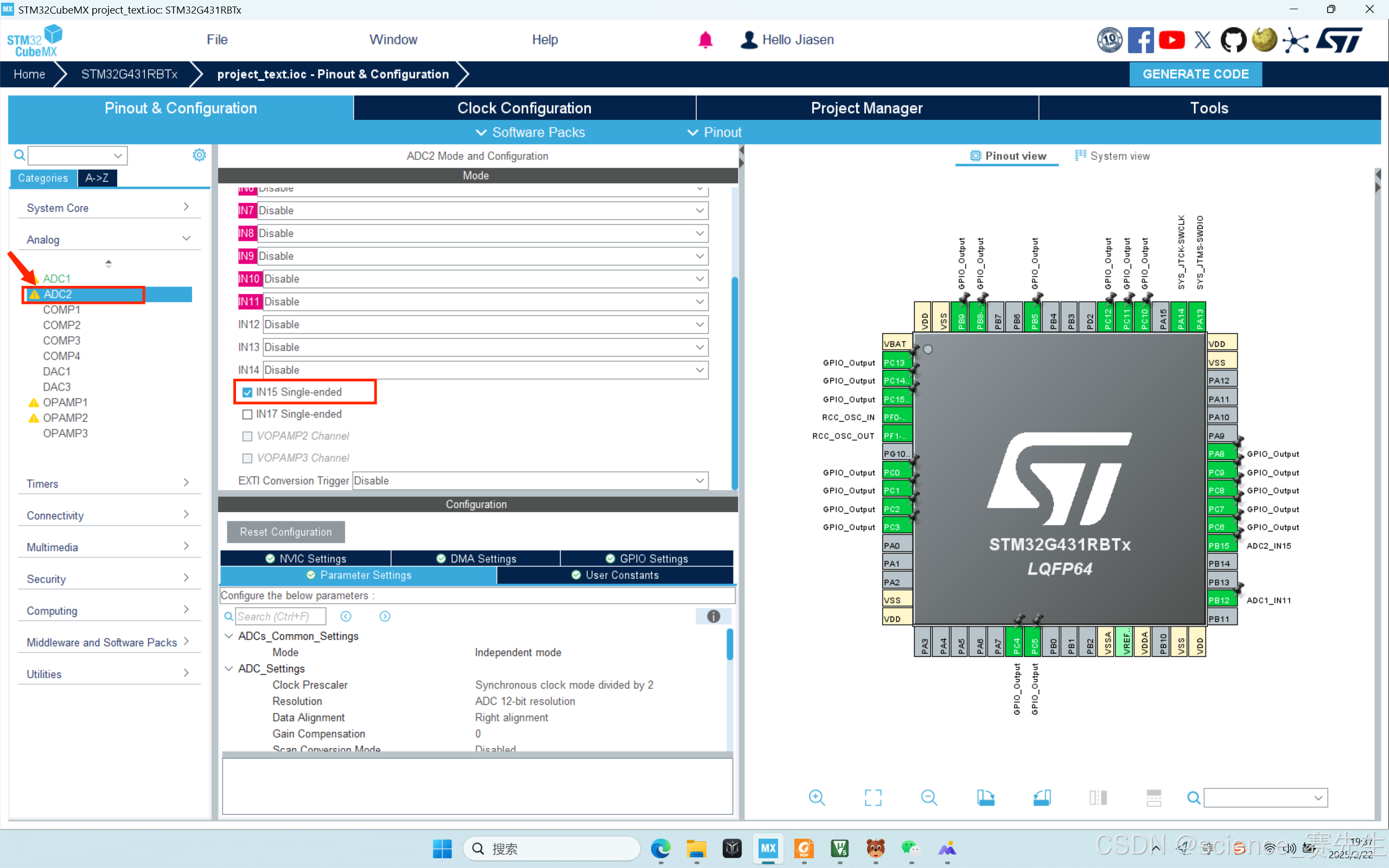Viewport: 1389px width, 868px height.
Task: Uncheck IN15 Single-ended checkbox
Action: coord(247,392)
